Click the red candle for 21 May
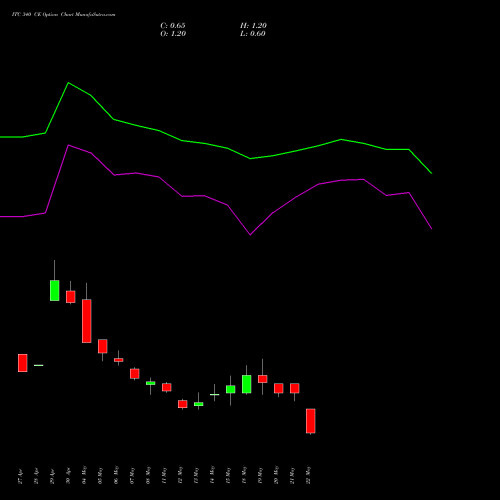Screen dimensions: 500x500 click(295, 388)
